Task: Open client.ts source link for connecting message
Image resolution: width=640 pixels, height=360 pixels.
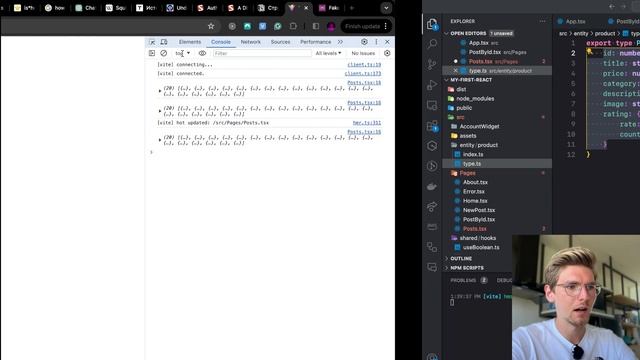Action: (364, 65)
